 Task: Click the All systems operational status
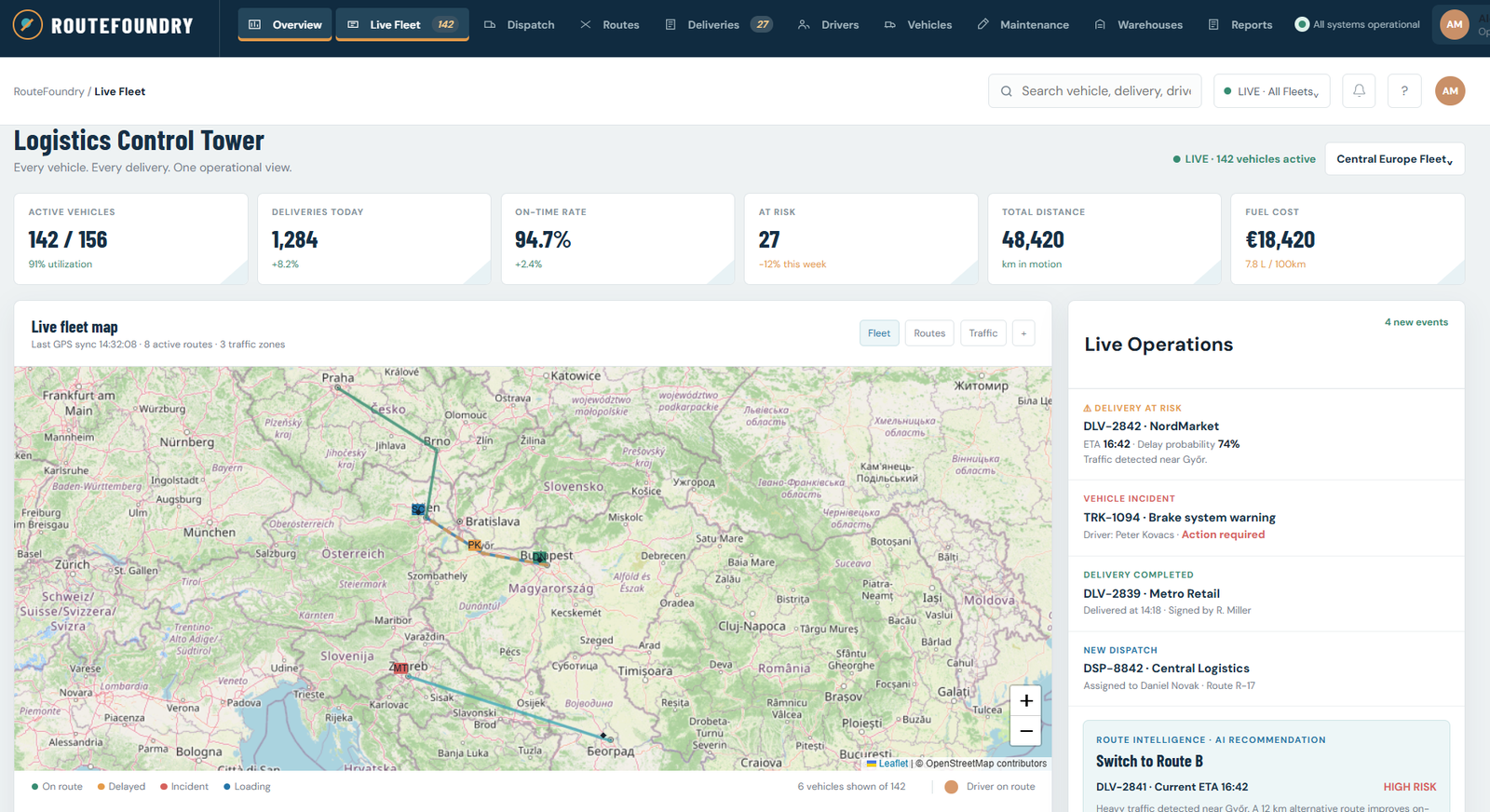click(x=1358, y=24)
